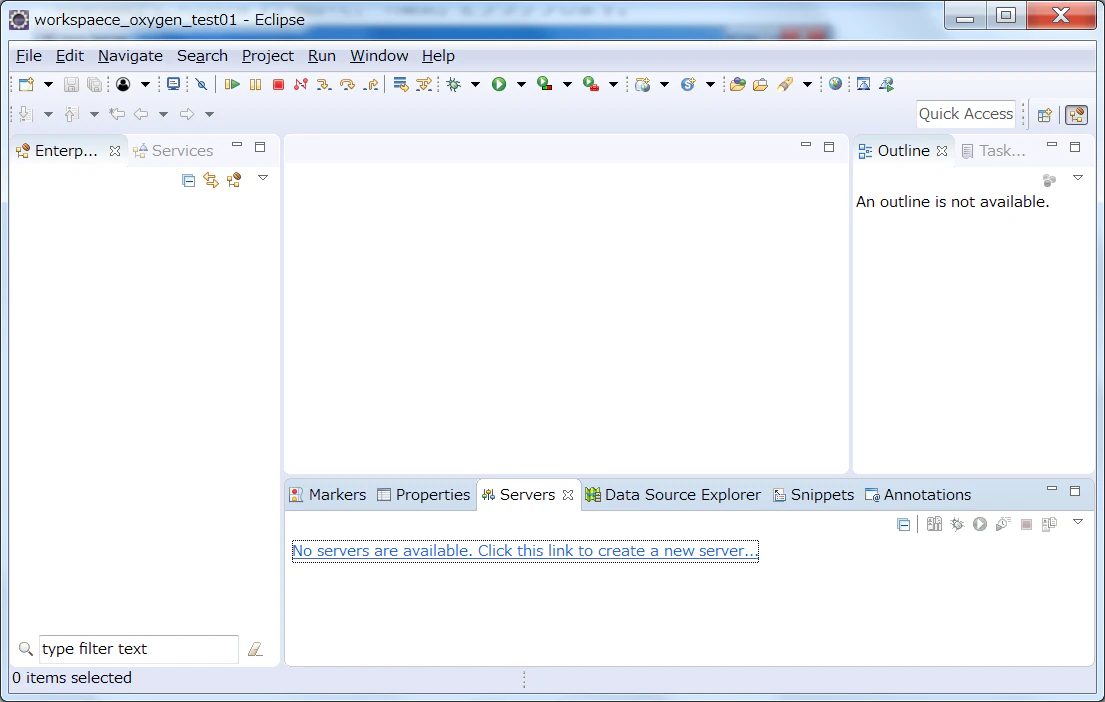1105x702 pixels.
Task: Click the Quick Access search field
Action: click(965, 114)
